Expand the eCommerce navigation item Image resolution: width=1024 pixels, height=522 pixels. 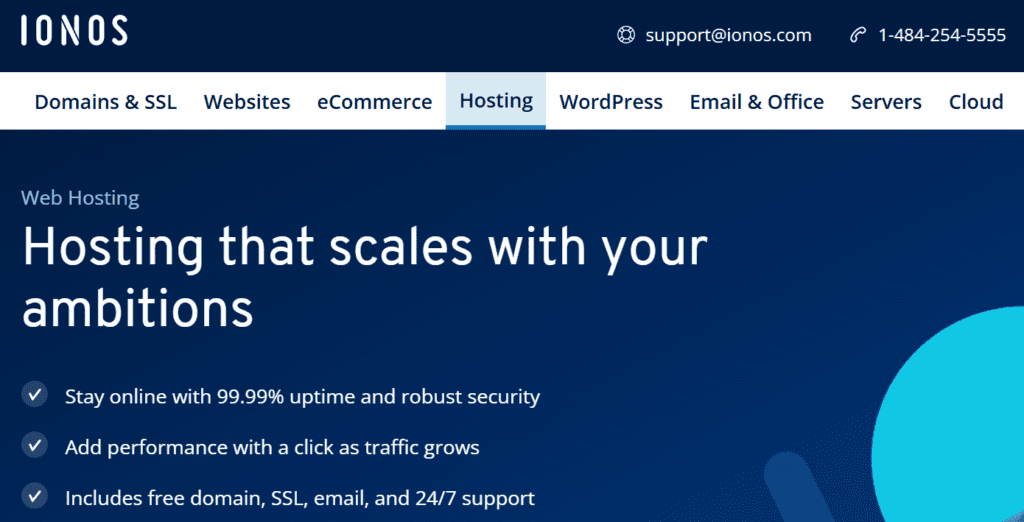(x=375, y=102)
